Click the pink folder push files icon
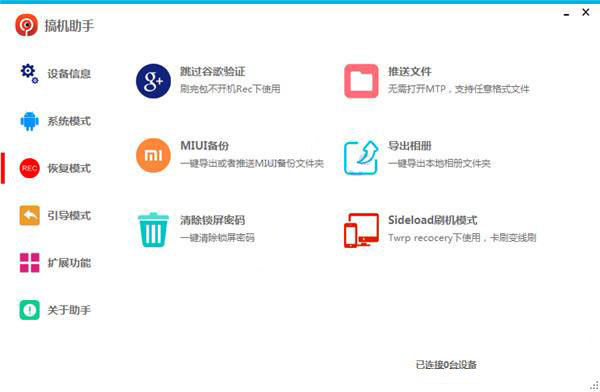600x392 pixels. (x=361, y=81)
